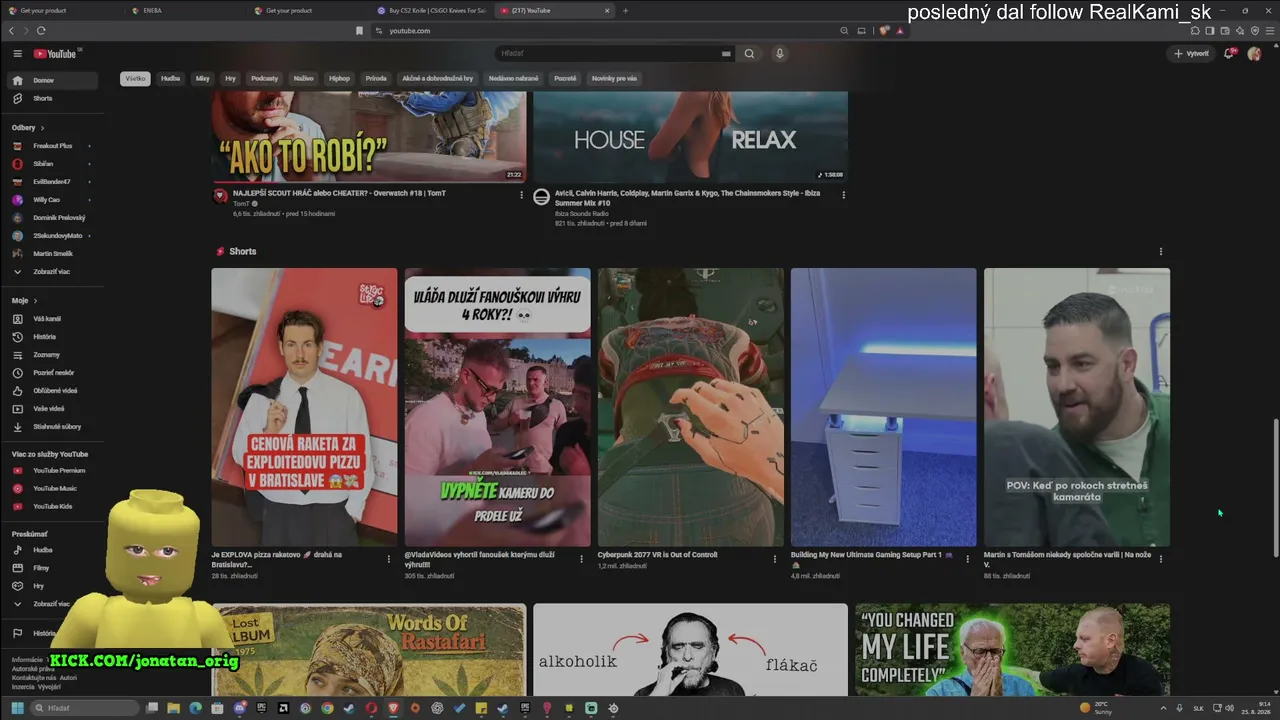Open the NAJLEPŠÍ SCOUT HRÁČ video title
Screen dimensions: 1280x720
(x=339, y=193)
